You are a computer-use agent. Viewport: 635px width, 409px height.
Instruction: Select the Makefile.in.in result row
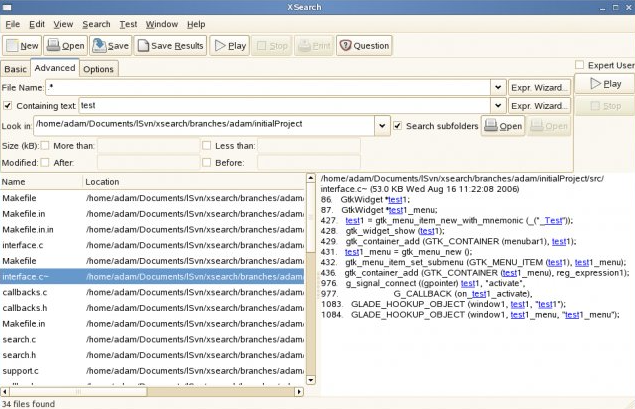pos(152,230)
